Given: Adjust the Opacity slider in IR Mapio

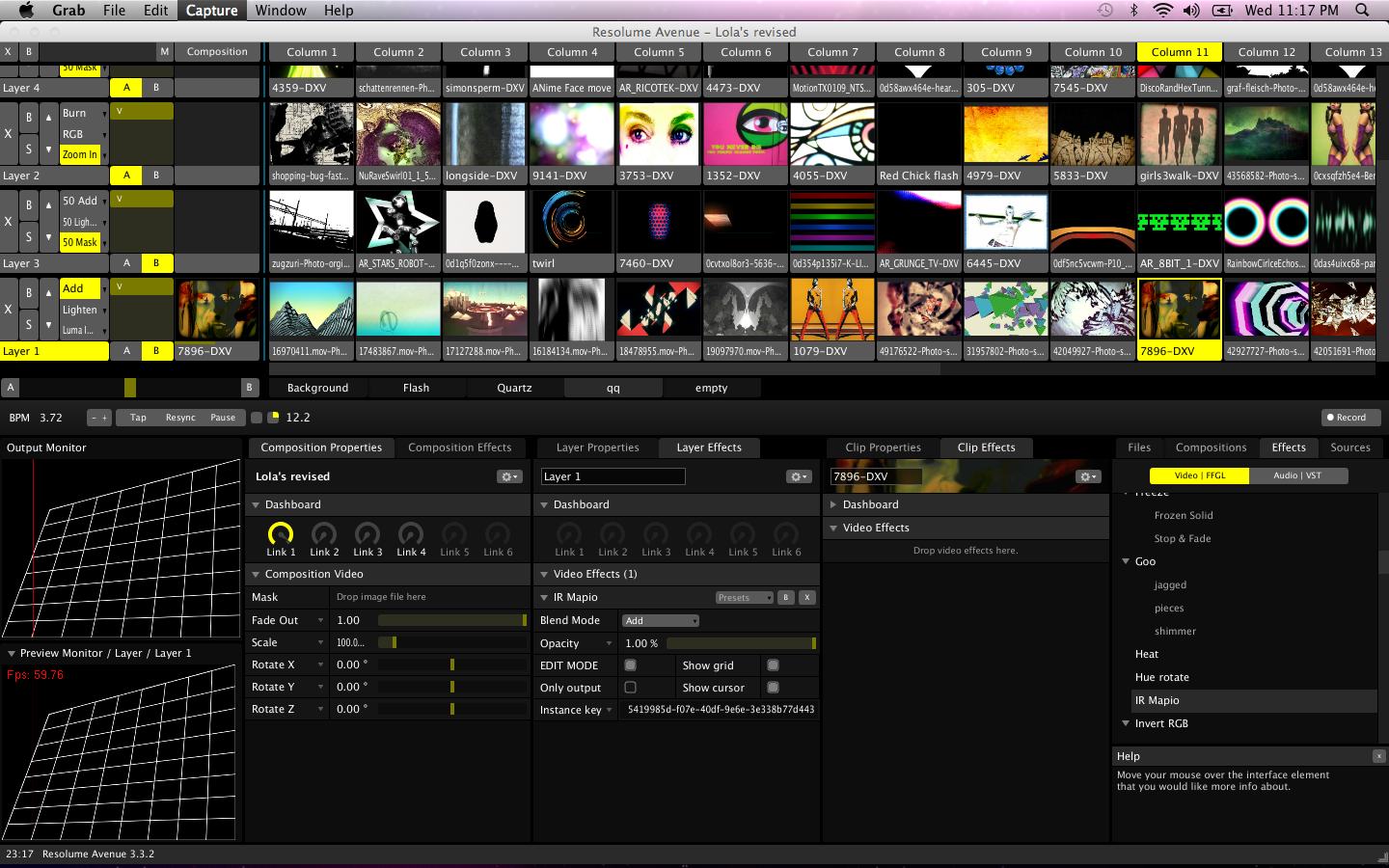Looking at the screenshot, I should click(x=741, y=643).
